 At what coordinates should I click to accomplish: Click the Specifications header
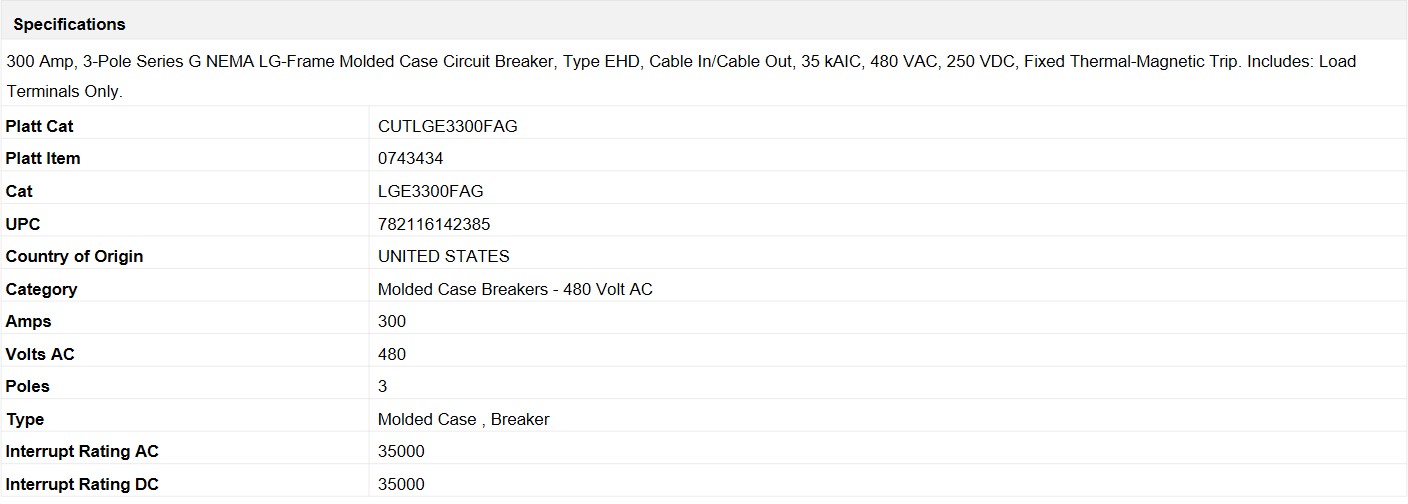[69, 24]
